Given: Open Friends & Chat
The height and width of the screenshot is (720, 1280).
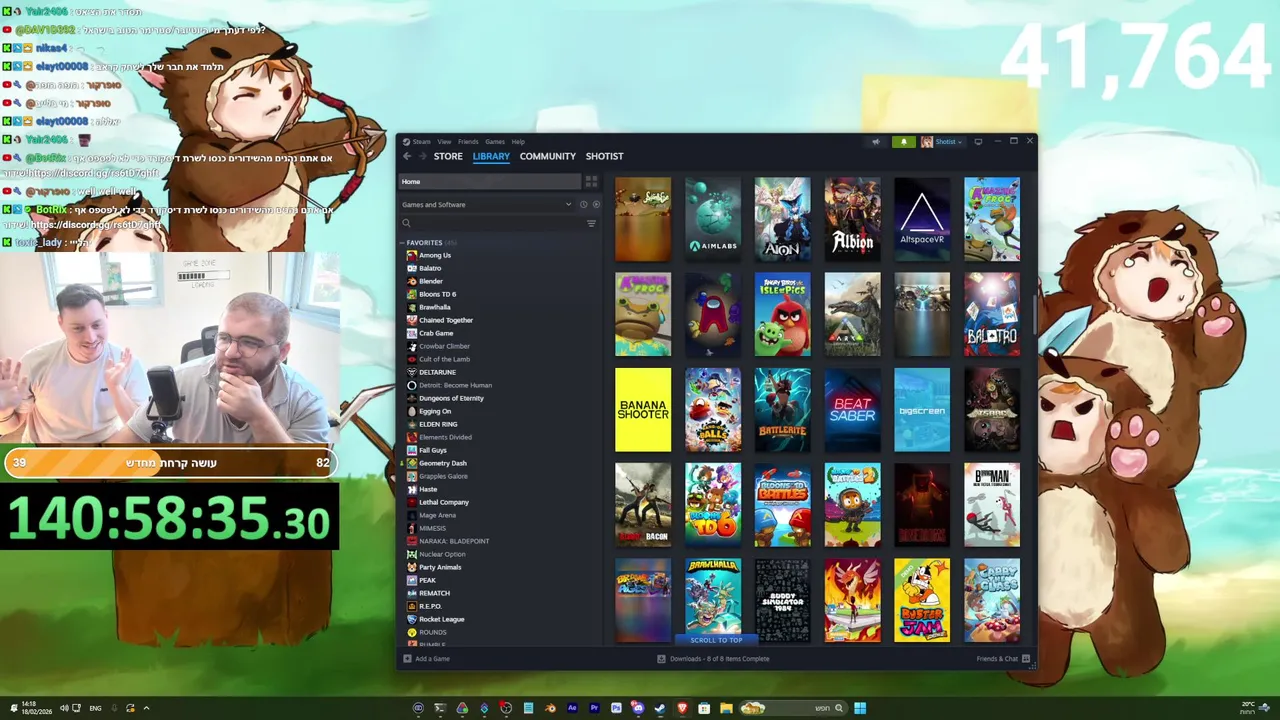Looking at the screenshot, I should point(1003,659).
